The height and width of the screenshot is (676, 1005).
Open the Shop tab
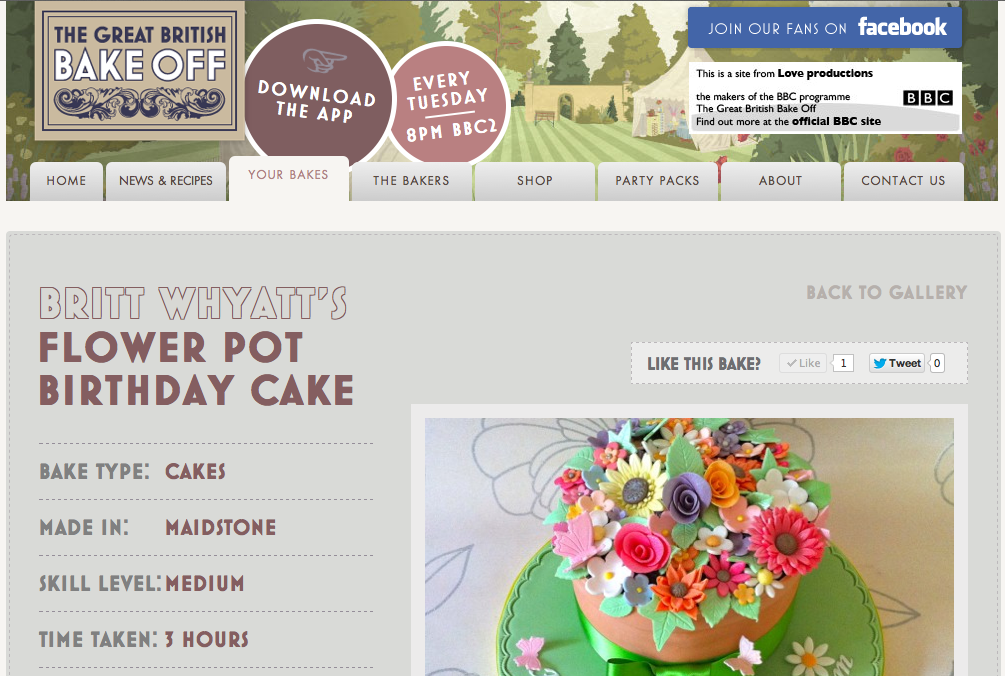(535, 181)
